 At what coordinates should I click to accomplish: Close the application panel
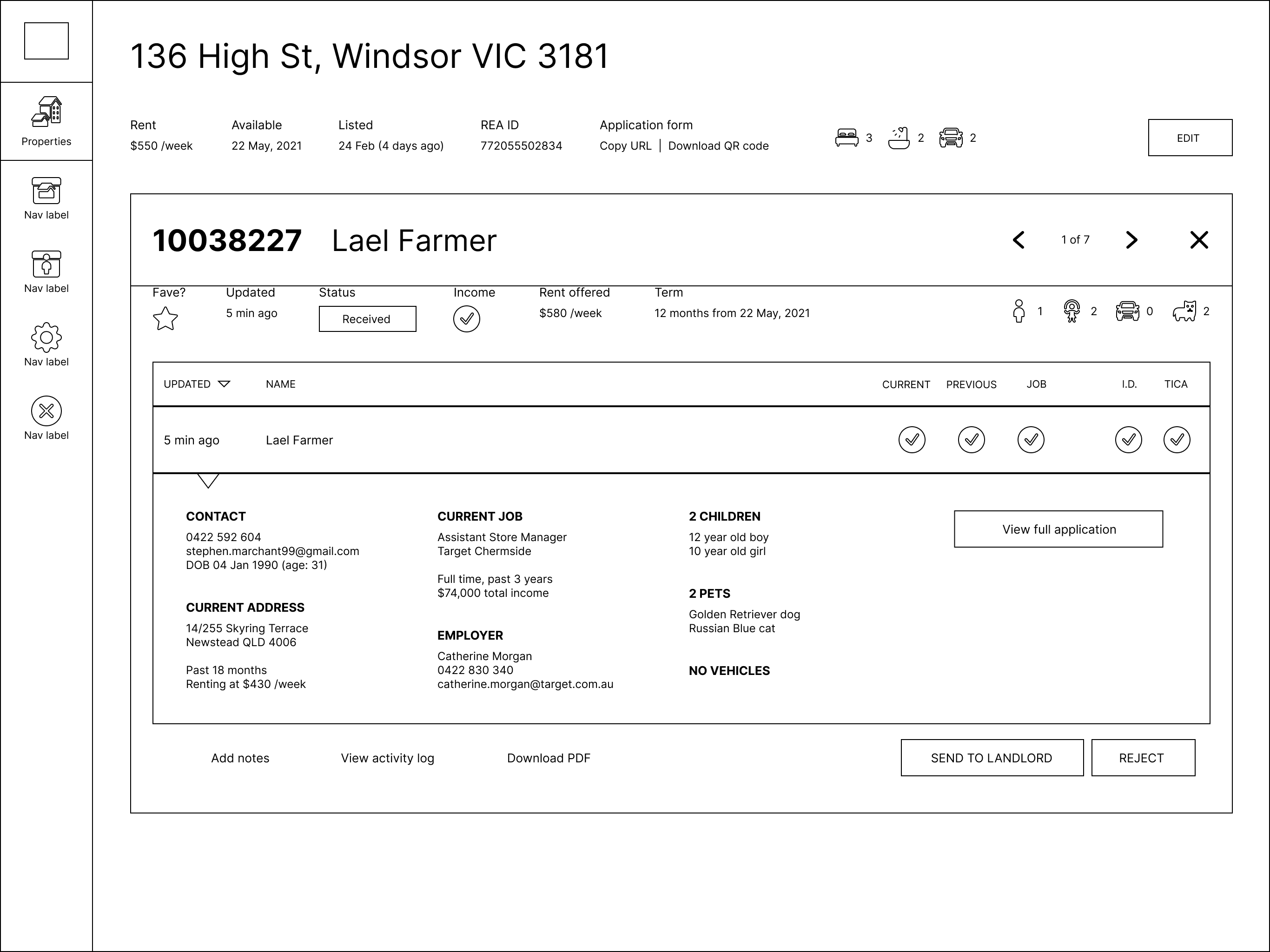point(1199,240)
